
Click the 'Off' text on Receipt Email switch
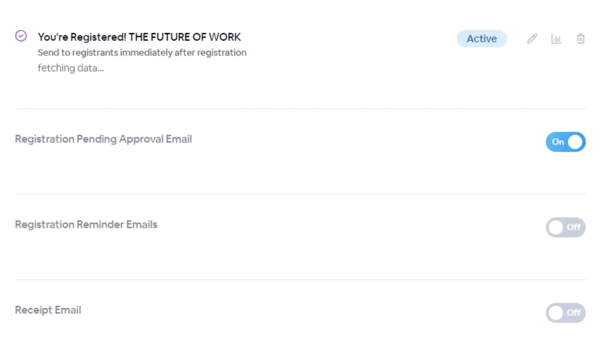(x=574, y=313)
